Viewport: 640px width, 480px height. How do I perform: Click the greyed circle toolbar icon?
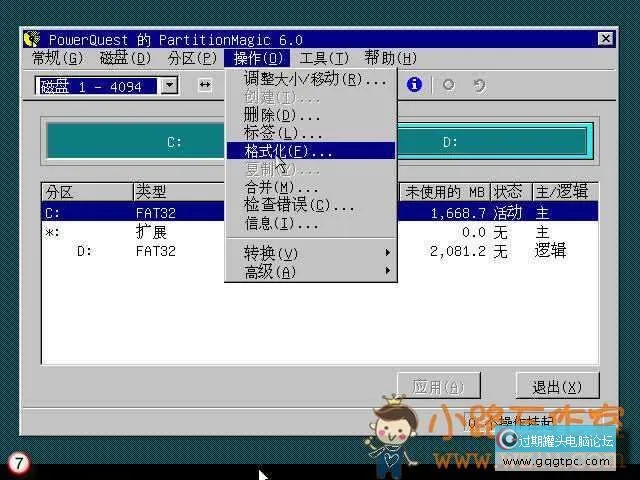(449, 85)
